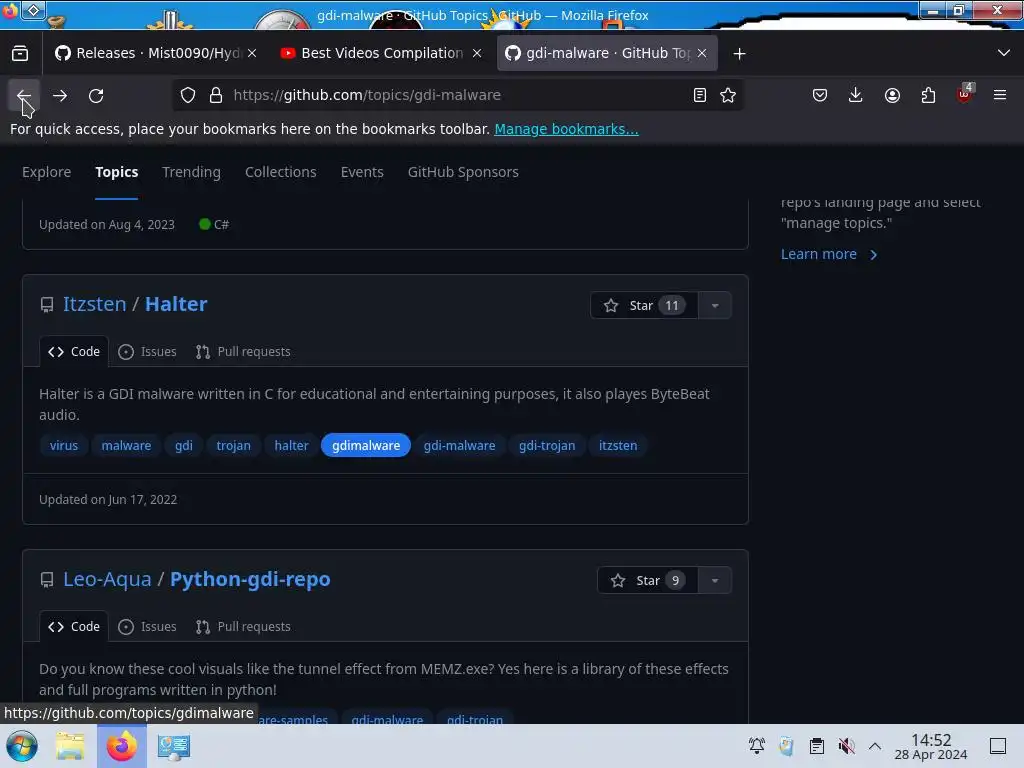Select the Python-gdi-repo Code tab
The image size is (1024, 768).
pos(74,627)
